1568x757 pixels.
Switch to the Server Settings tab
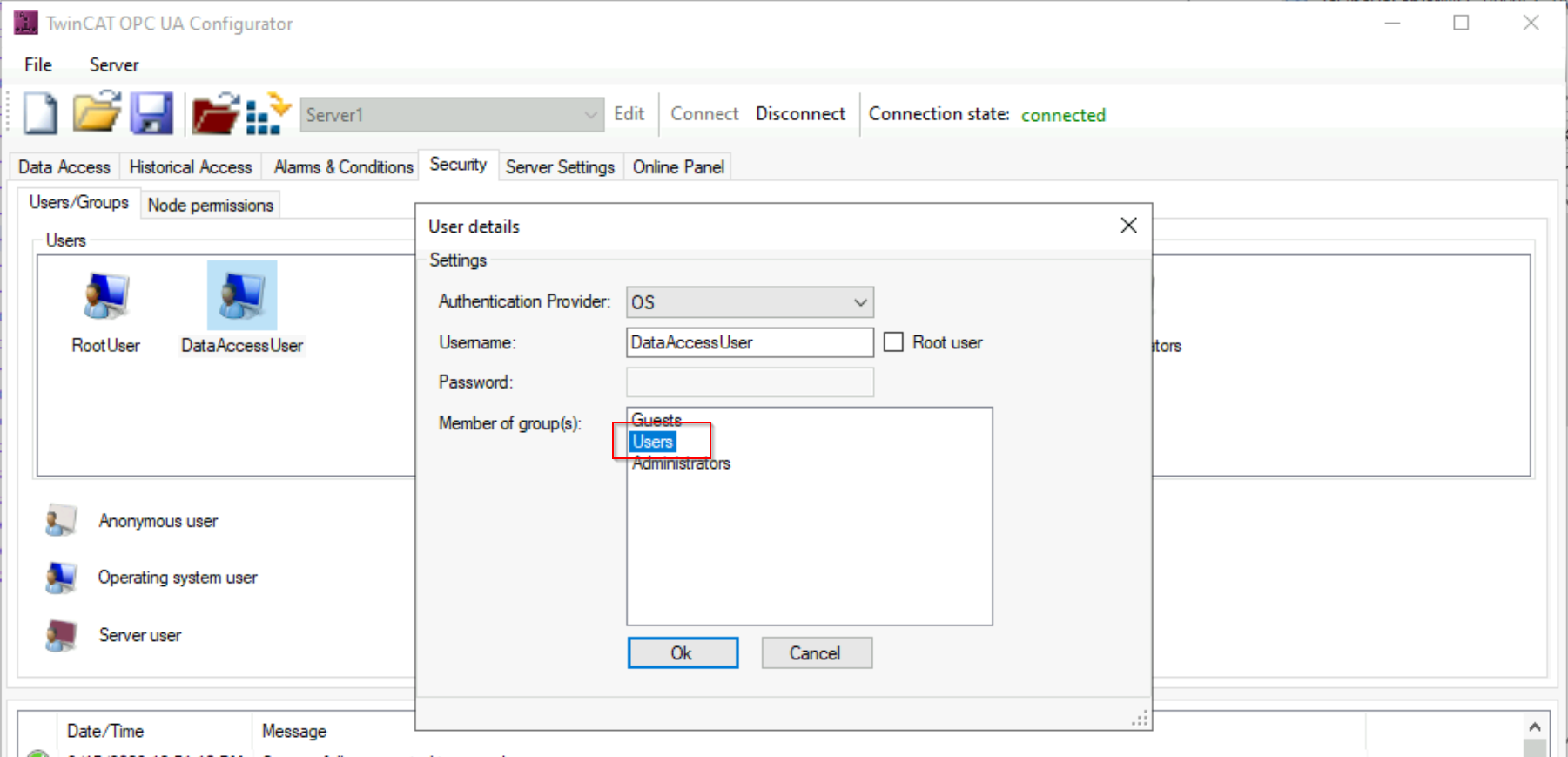560,166
